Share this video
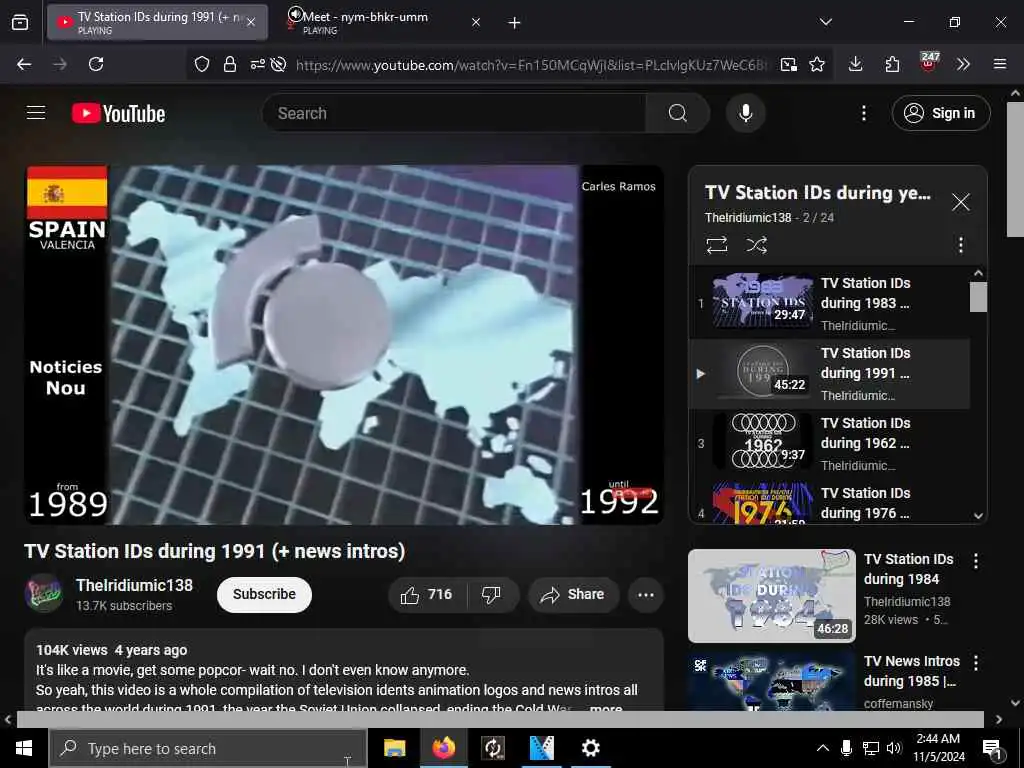The width and height of the screenshot is (1024, 768). (573, 594)
